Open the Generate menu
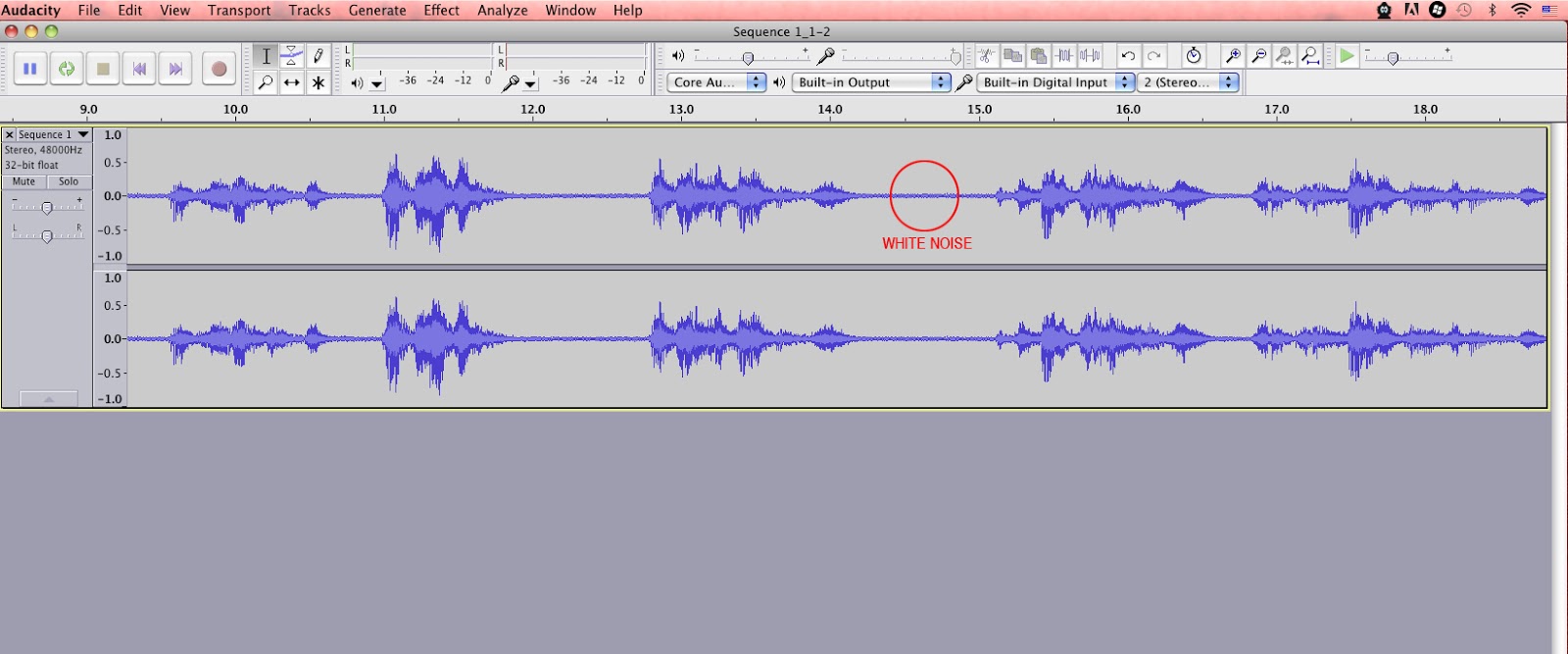Image resolution: width=1568 pixels, height=654 pixels. pyautogui.click(x=377, y=10)
